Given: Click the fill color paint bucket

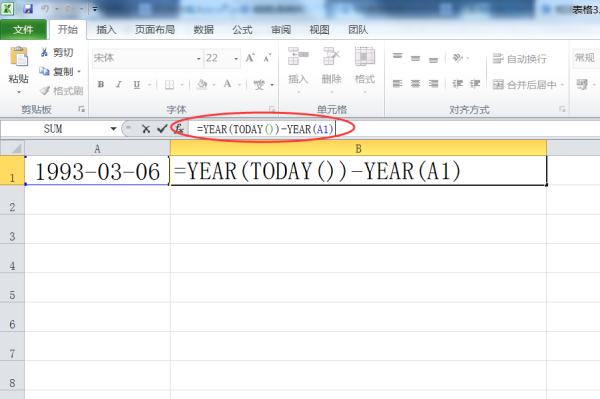Looking at the screenshot, I should pyautogui.click(x=202, y=84).
